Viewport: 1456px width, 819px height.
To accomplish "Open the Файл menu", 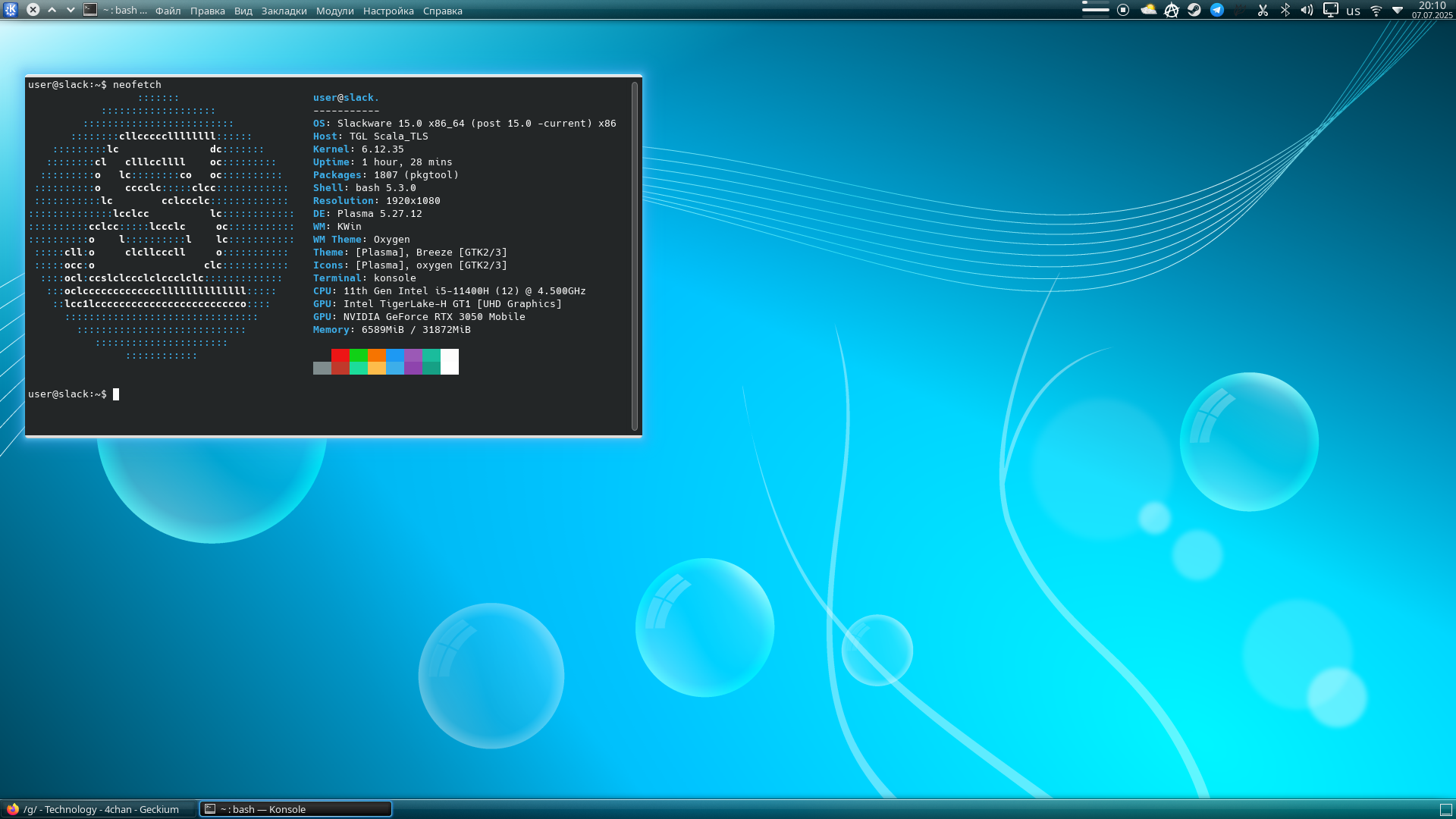I will point(168,11).
